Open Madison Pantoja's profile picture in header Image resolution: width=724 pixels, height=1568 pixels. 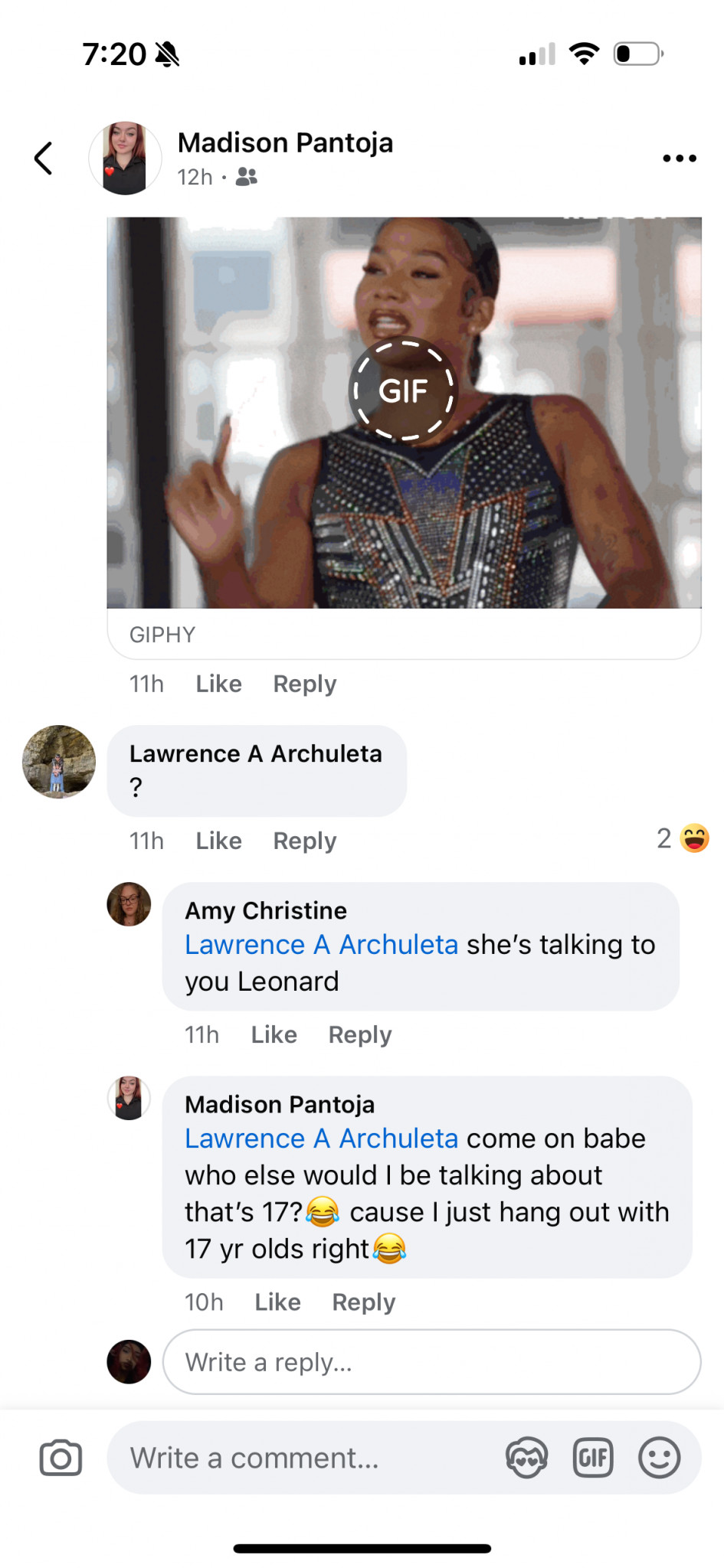pos(125,158)
